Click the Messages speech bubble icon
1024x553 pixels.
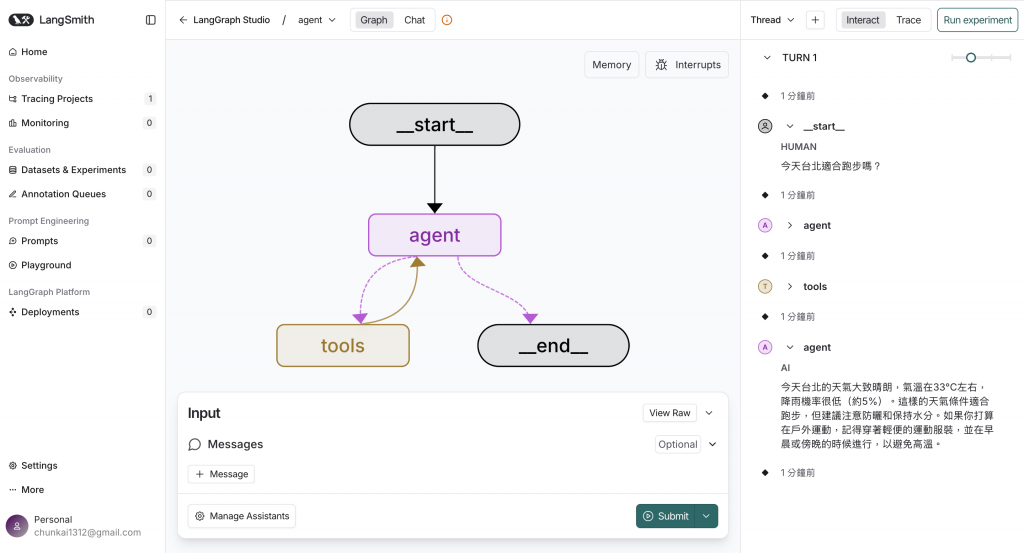[194, 445]
